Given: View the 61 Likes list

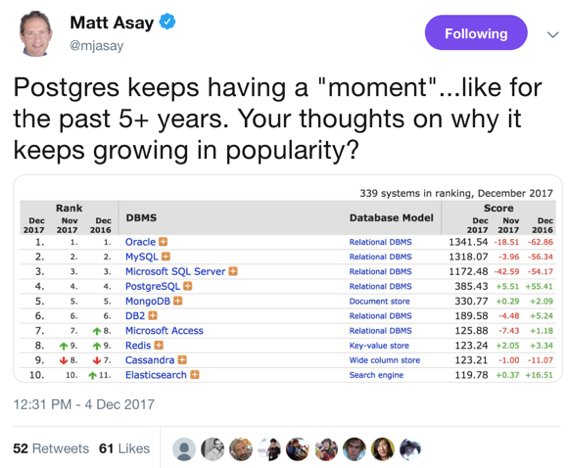Looking at the screenshot, I should [124, 448].
